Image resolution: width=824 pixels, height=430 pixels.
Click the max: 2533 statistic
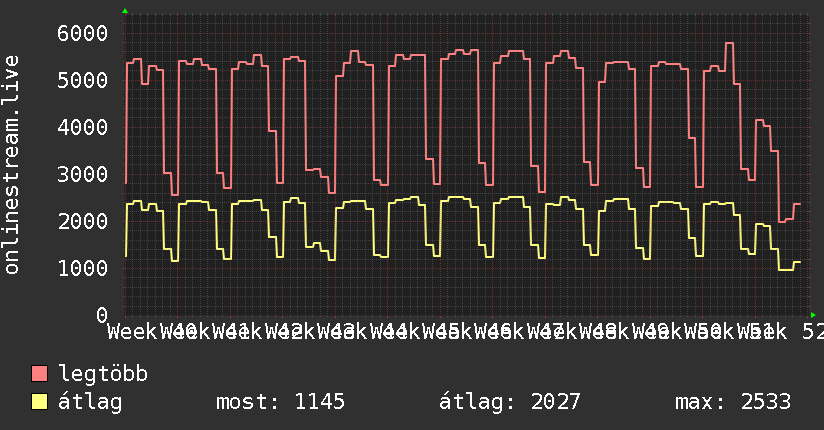point(733,402)
